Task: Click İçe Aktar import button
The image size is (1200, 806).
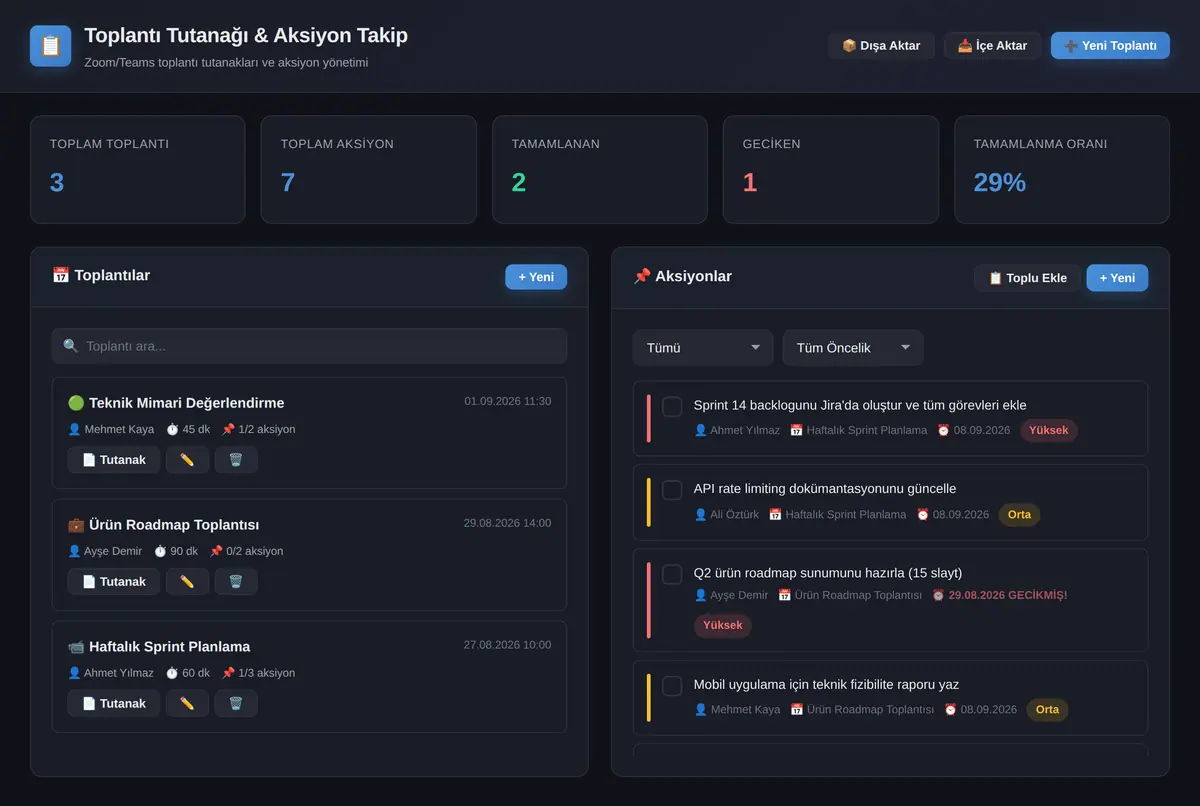Action: (x=993, y=46)
